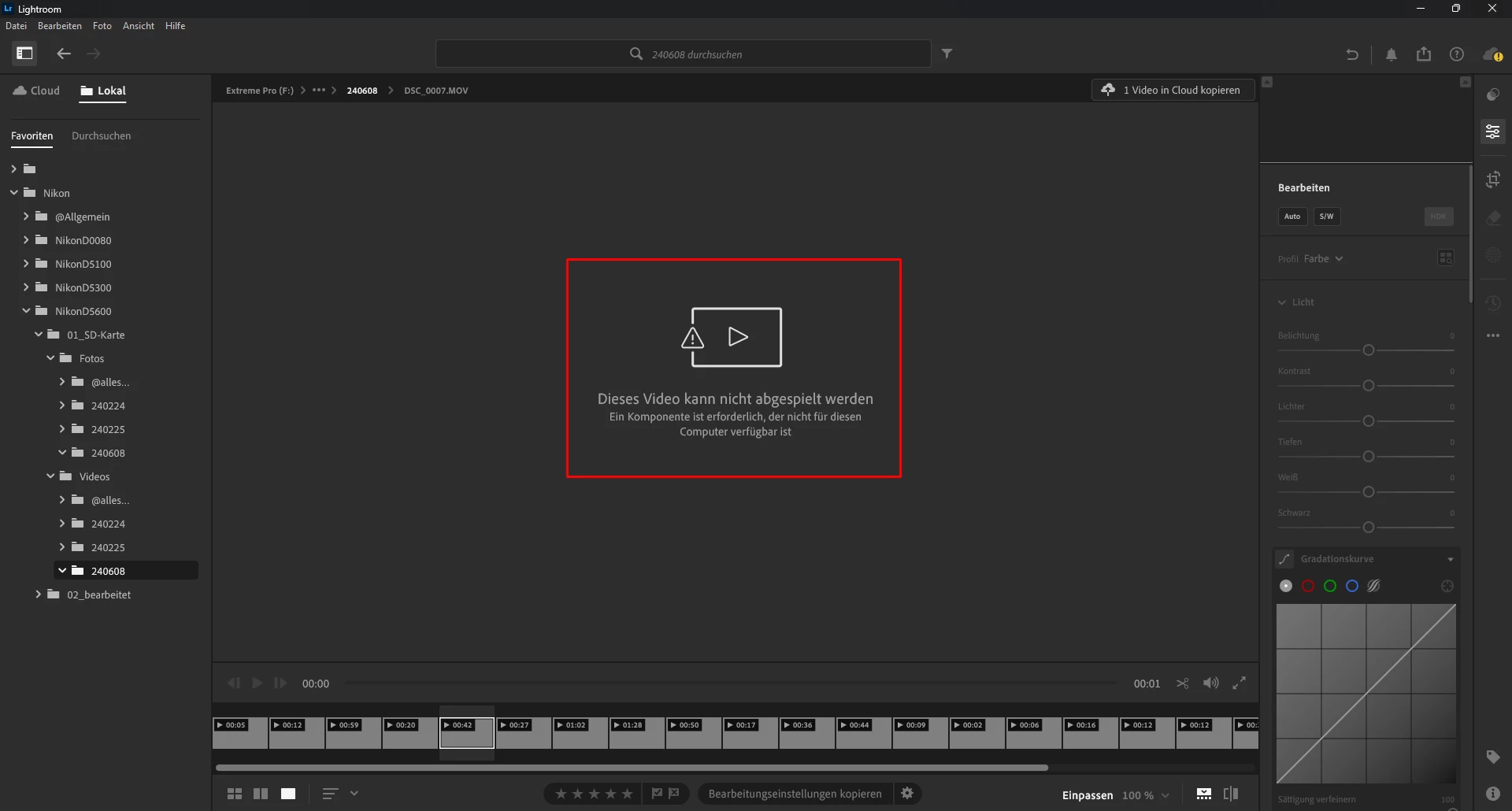
Task: Open cloud sync status icon
Action: pyautogui.click(x=1492, y=54)
